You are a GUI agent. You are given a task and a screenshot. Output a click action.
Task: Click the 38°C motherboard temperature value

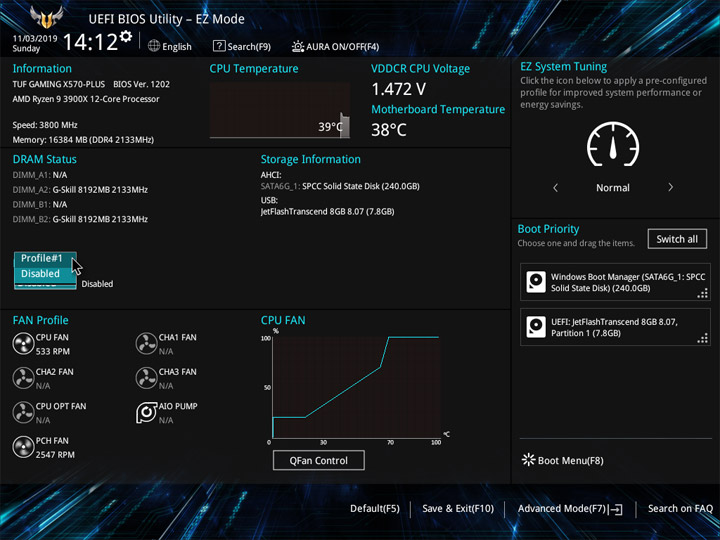click(388, 130)
